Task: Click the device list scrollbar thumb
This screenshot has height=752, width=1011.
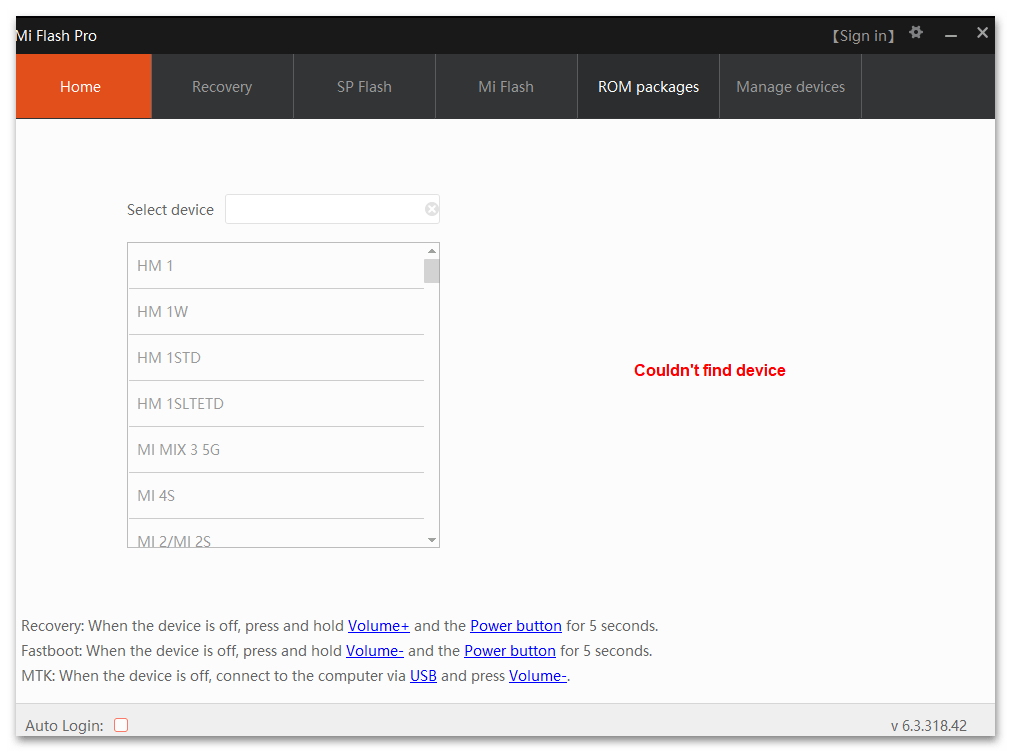Action: pos(431,271)
